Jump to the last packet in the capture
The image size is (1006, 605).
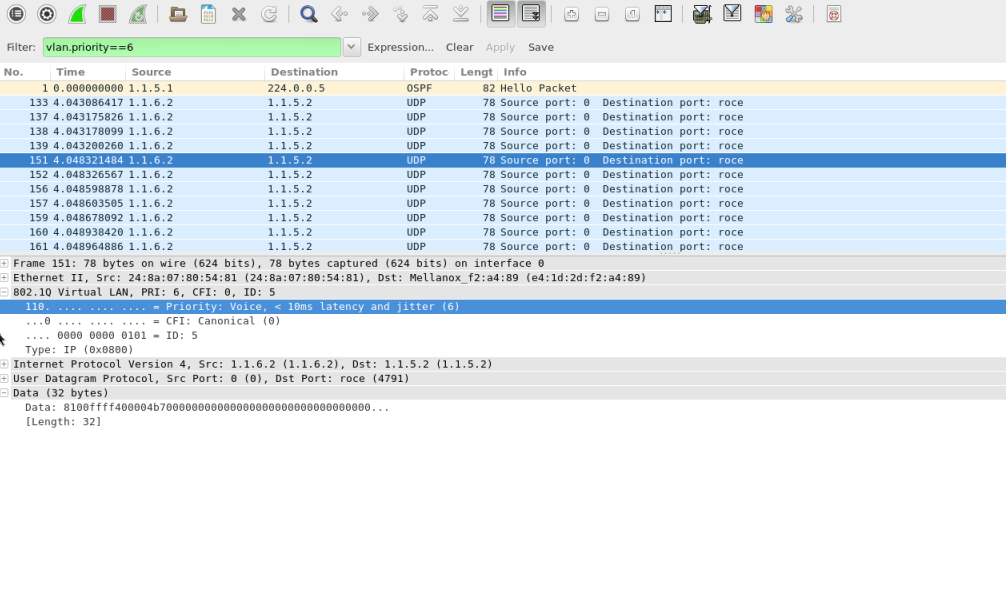[x=461, y=14]
